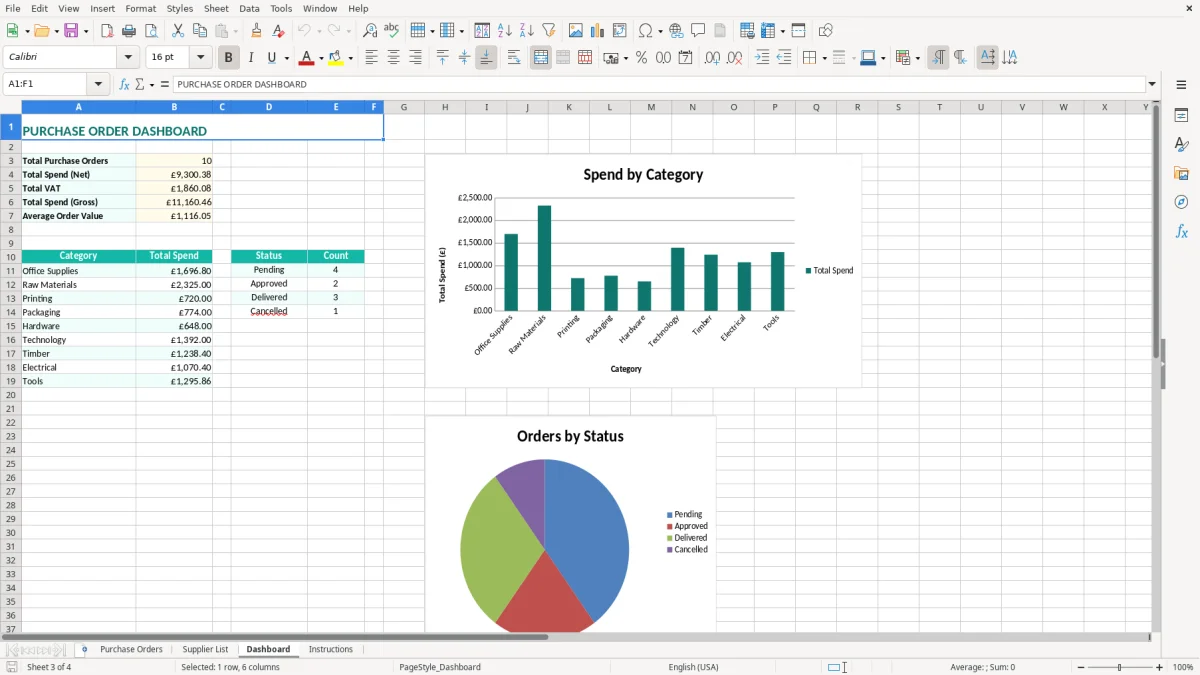Open the sidebar Properties icon
The image size is (1200, 675).
pyautogui.click(x=1181, y=115)
